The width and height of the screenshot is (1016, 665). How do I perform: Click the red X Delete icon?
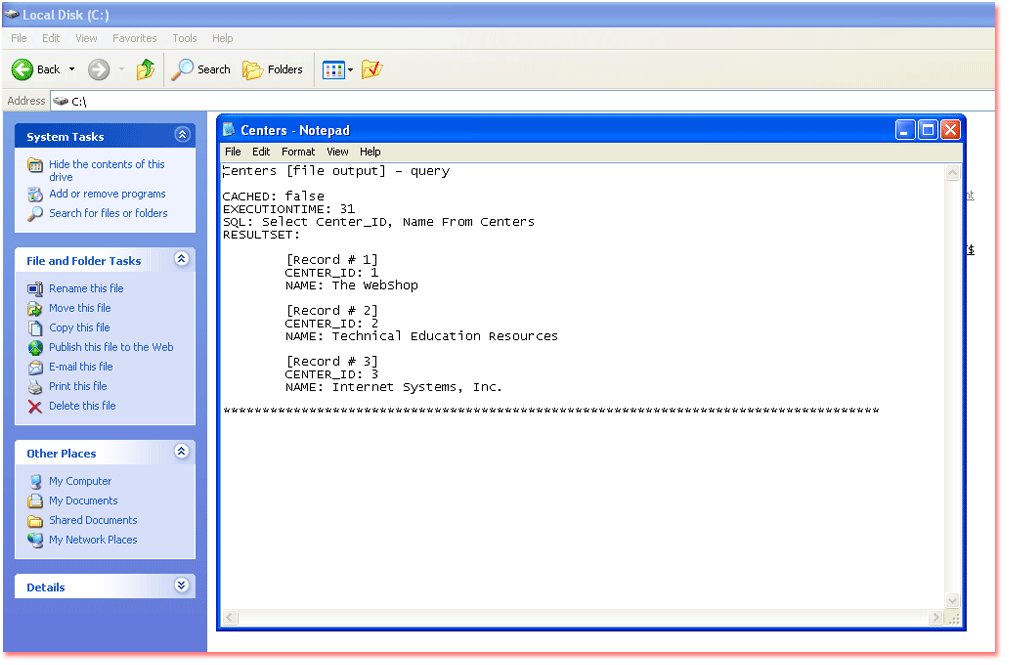(35, 406)
